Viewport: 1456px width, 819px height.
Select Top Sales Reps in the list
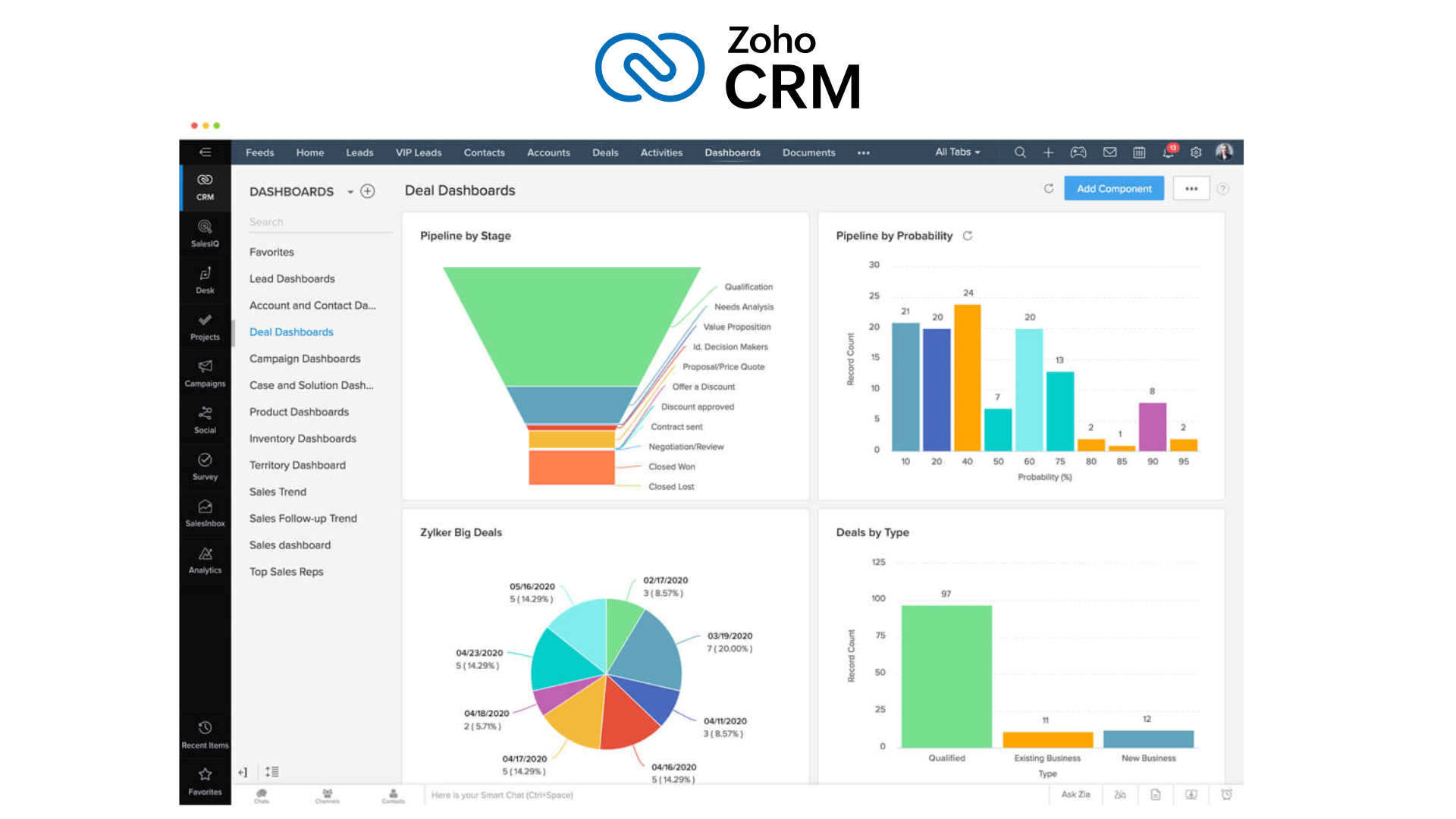click(286, 572)
